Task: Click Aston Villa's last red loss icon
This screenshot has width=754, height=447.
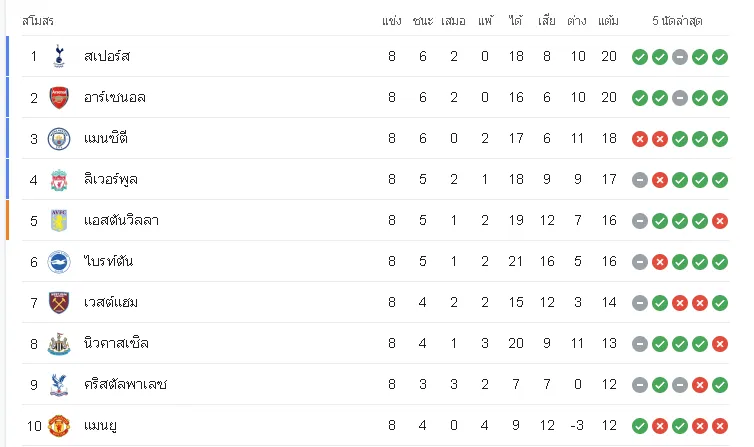Action: (x=720, y=221)
